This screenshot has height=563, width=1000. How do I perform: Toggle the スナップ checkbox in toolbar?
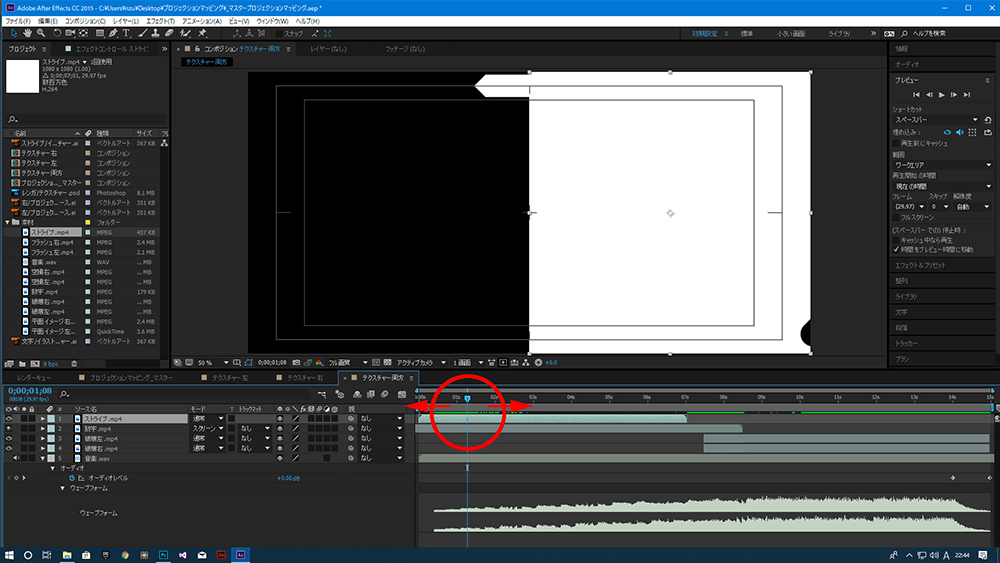[279, 33]
